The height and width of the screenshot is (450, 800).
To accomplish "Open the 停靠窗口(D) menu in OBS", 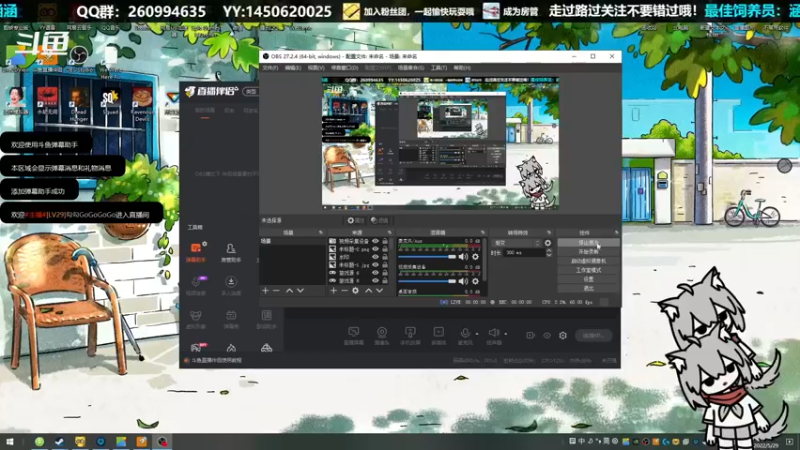I will [344, 68].
